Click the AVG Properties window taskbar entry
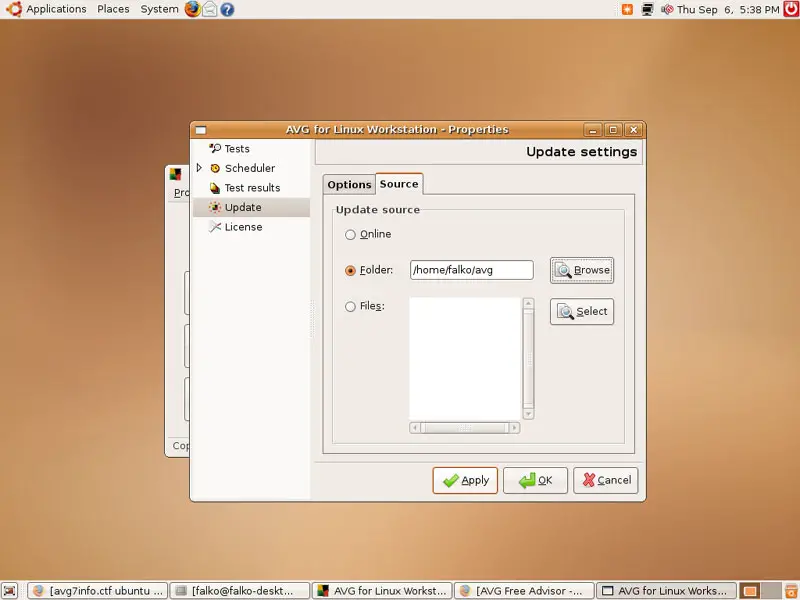Image resolution: width=800 pixels, height=600 pixels. 667,591
